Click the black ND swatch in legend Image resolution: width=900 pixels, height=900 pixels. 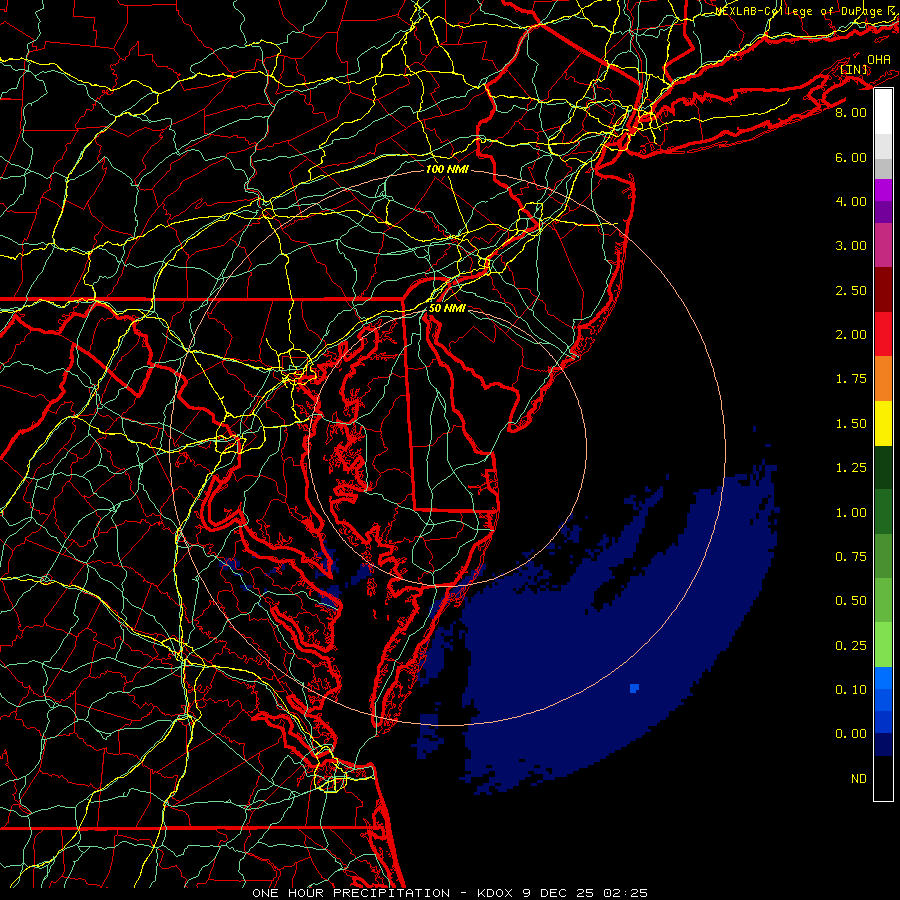pyautogui.click(x=883, y=778)
